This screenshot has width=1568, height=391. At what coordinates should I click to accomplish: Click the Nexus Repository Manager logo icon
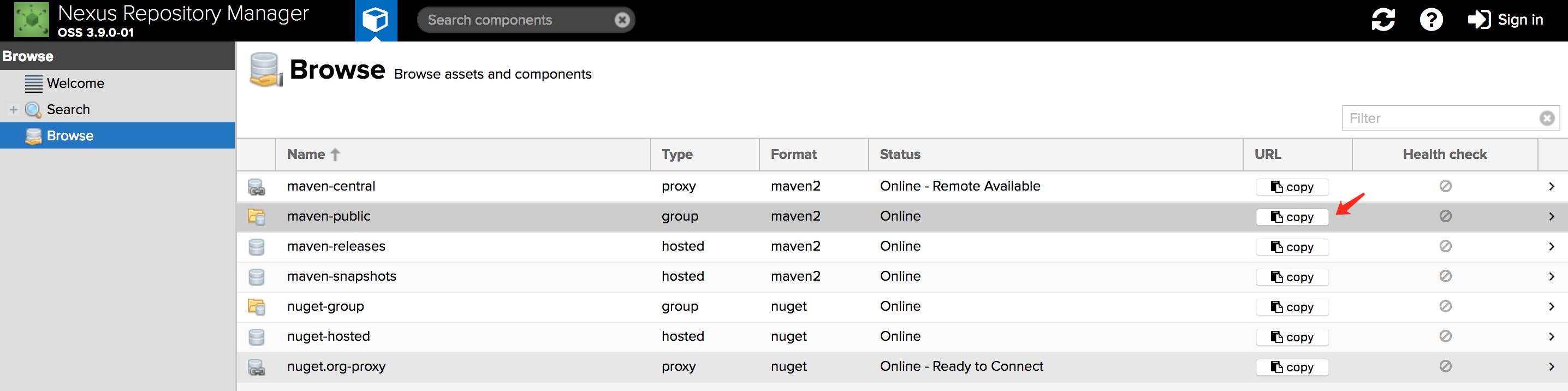[x=32, y=20]
